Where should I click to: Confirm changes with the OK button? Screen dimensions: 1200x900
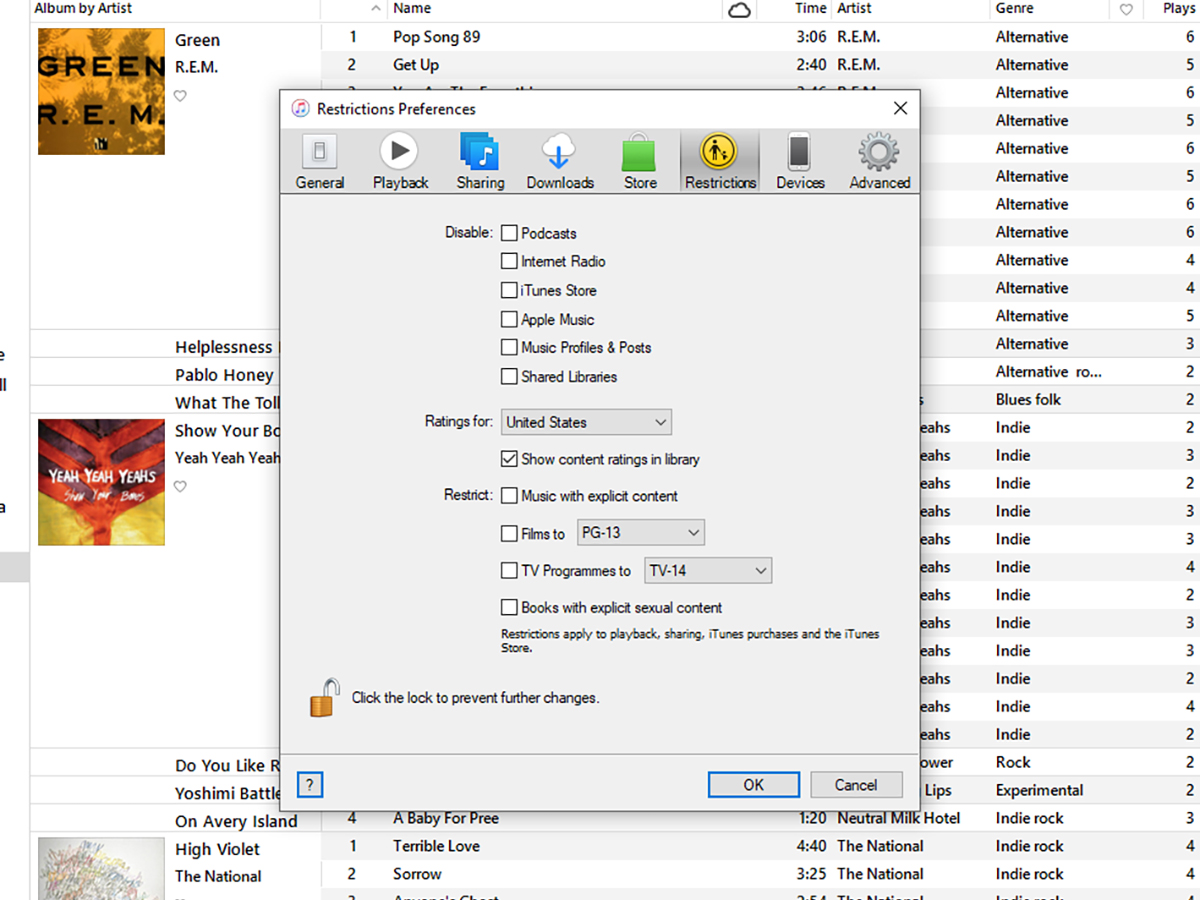coord(753,784)
